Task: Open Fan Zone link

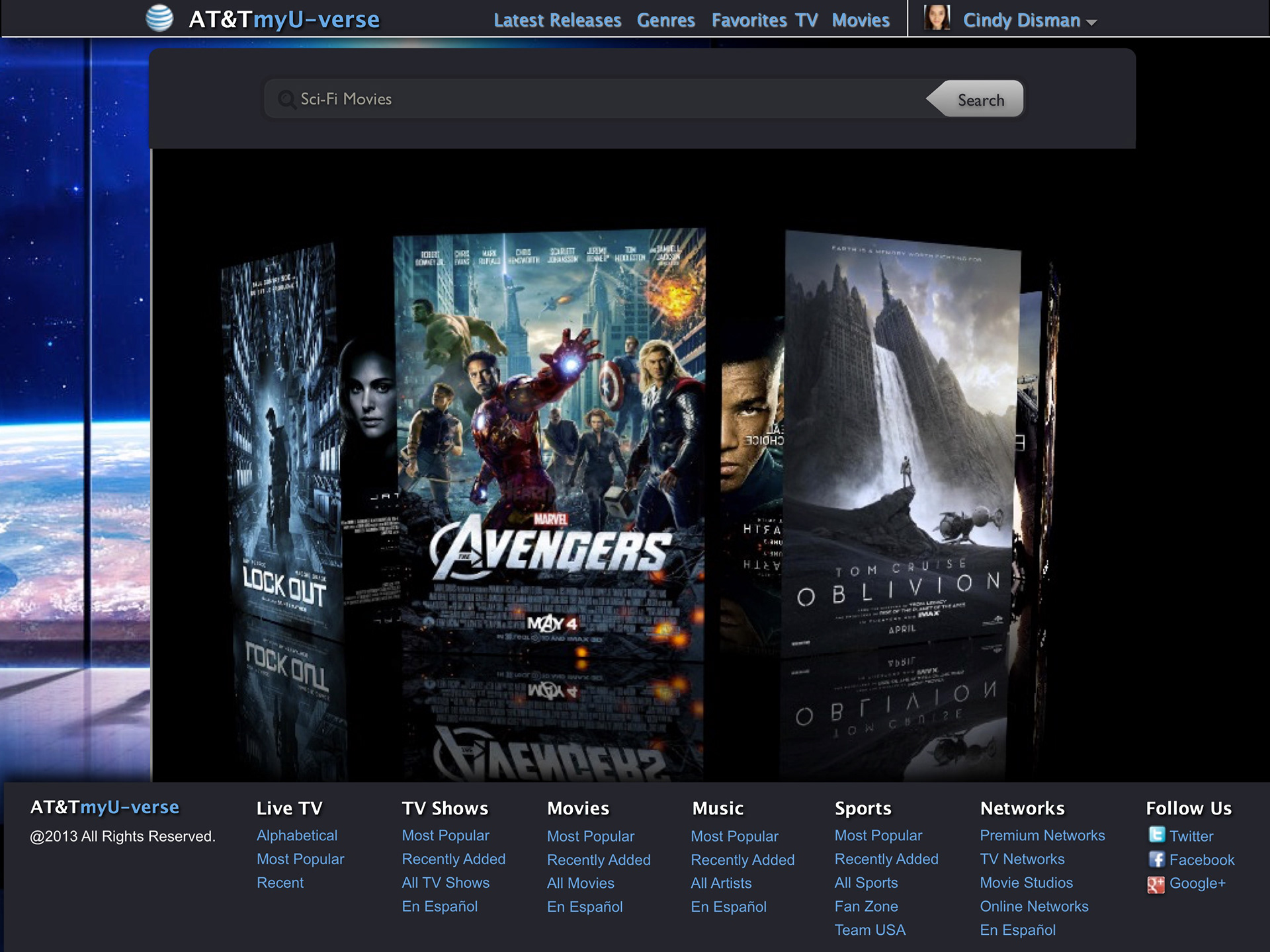Action: pos(866,906)
